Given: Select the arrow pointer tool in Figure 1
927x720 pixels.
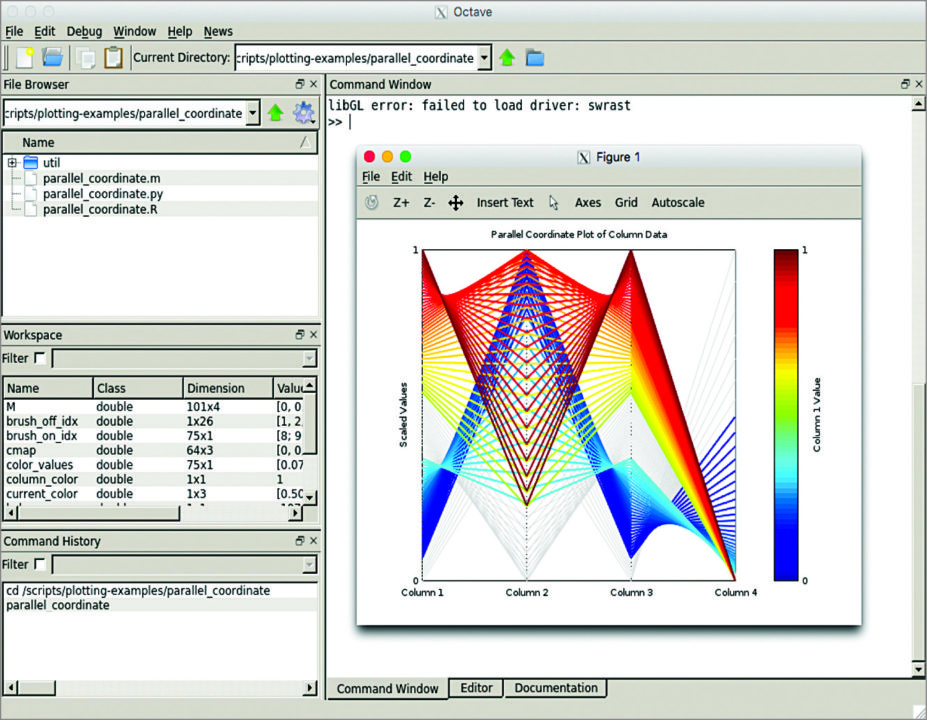Looking at the screenshot, I should tap(551, 202).
